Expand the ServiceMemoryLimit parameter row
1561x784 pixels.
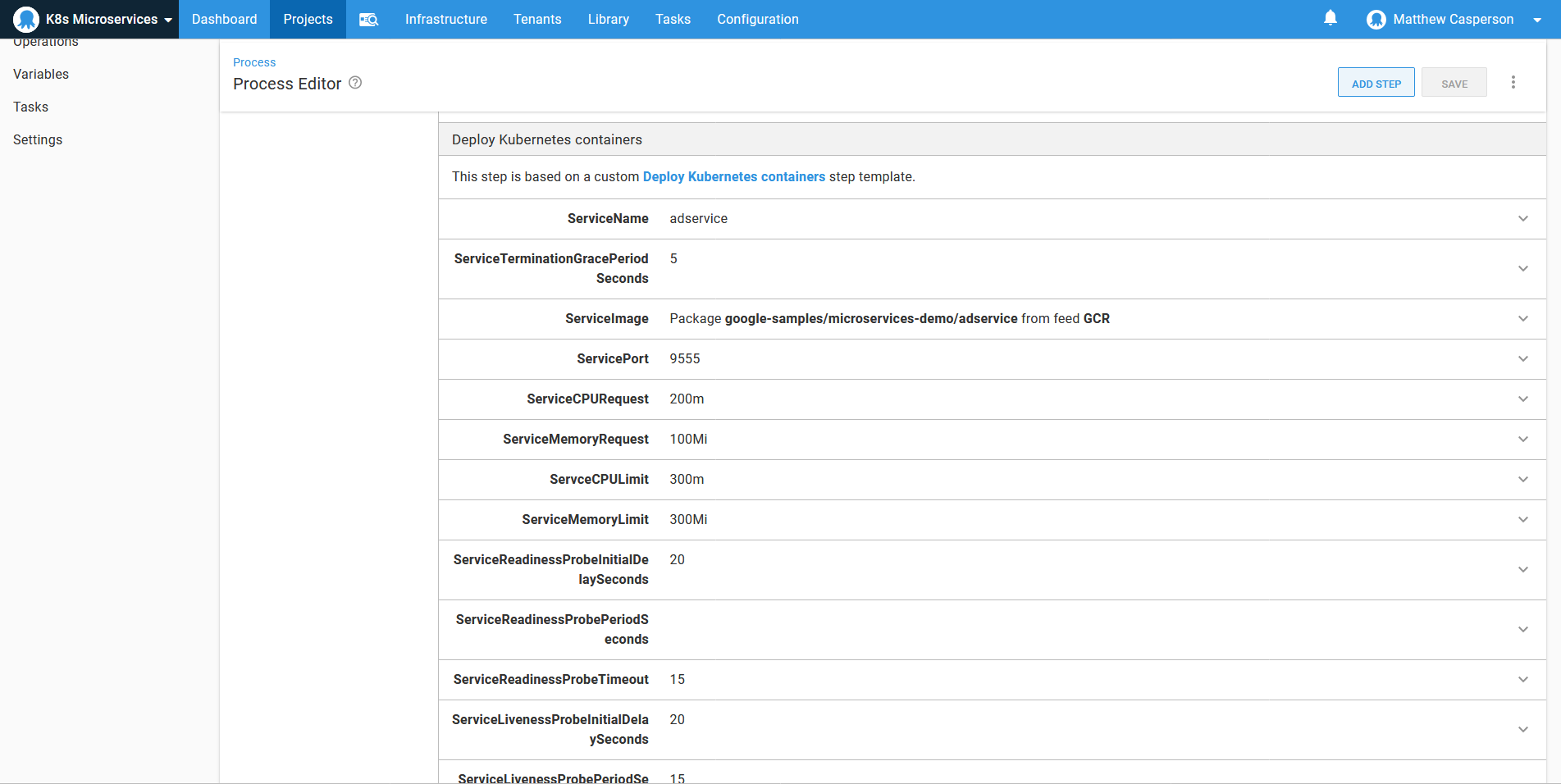coord(1523,519)
